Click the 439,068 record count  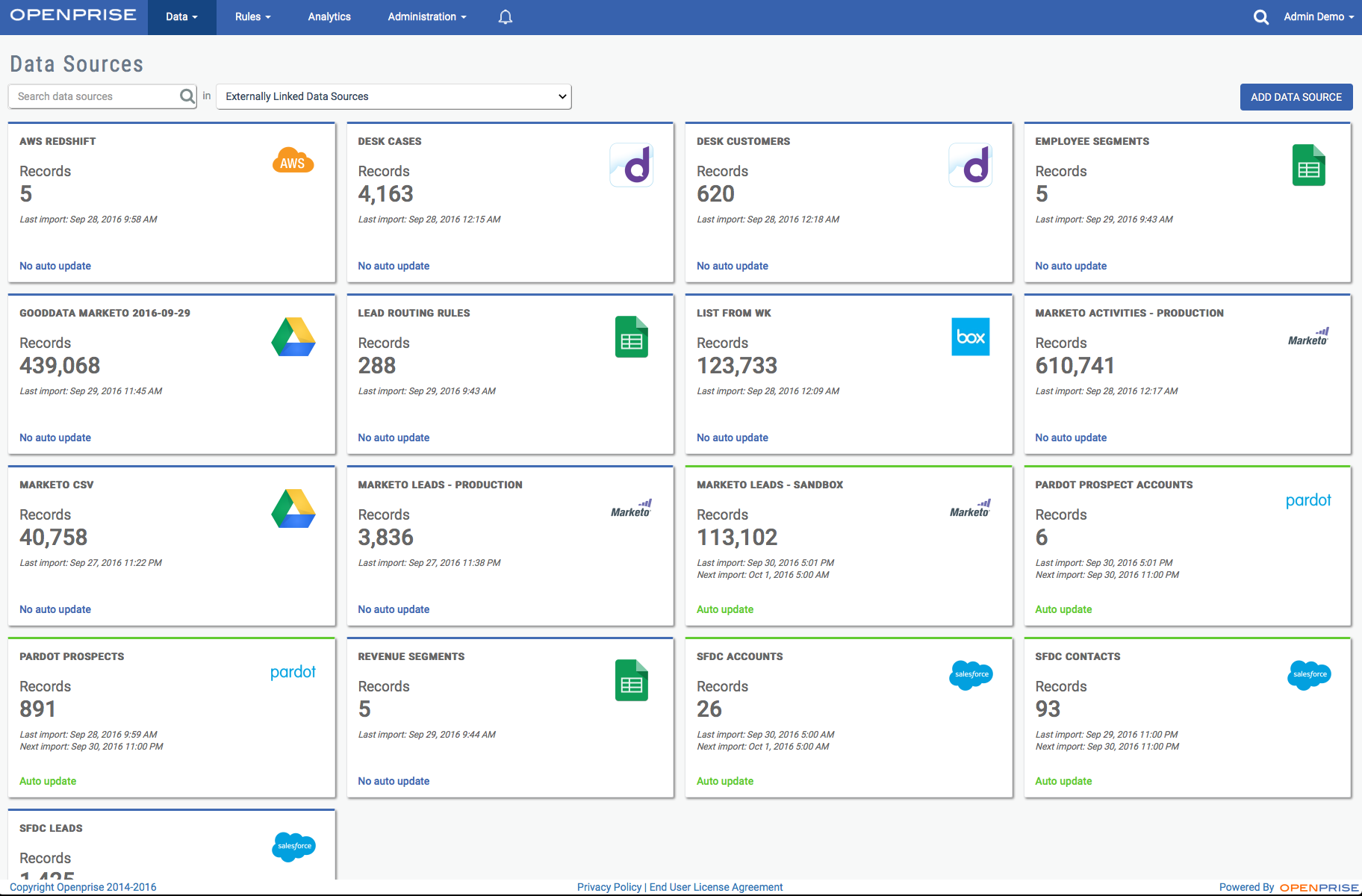(60, 365)
